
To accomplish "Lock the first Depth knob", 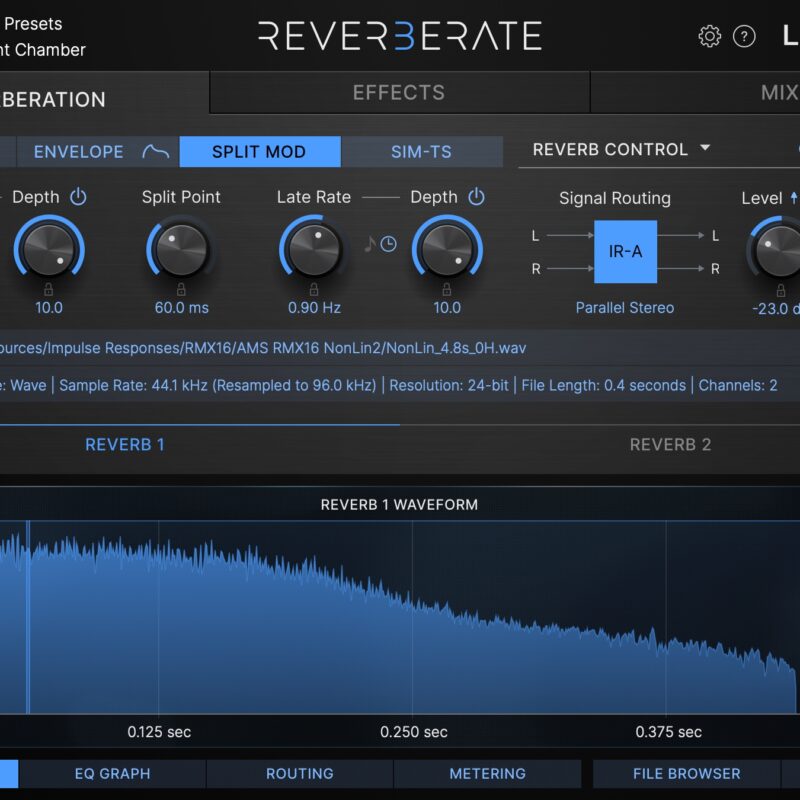I will pos(48,289).
